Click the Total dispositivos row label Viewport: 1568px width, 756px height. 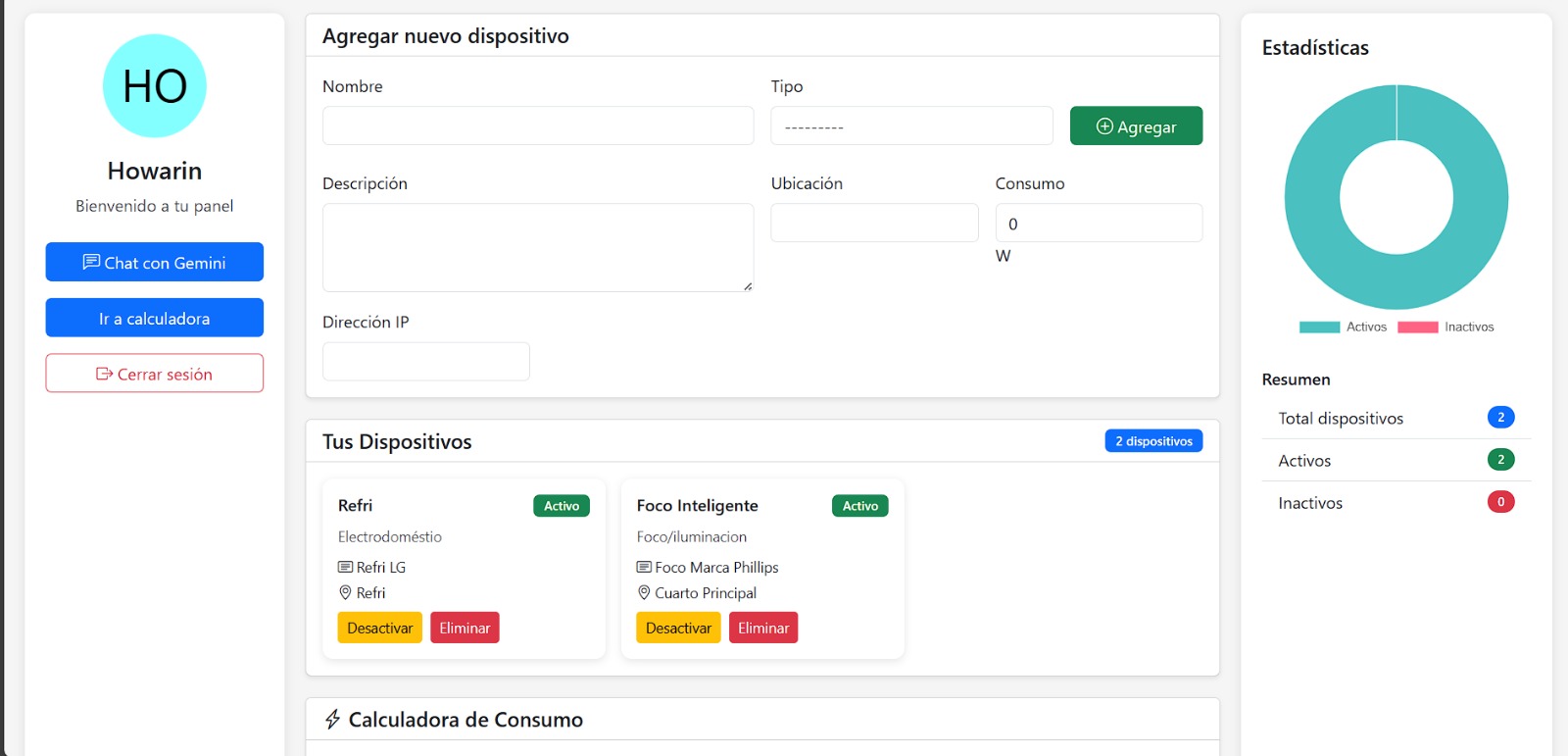pyautogui.click(x=1341, y=419)
